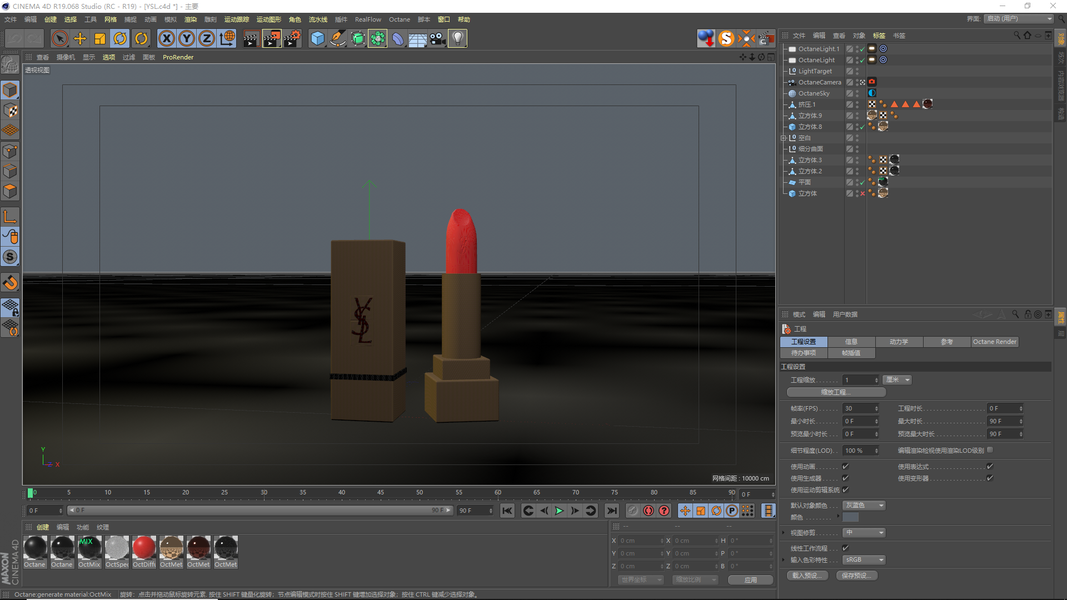Switch to the 信息 tab

[851, 341]
